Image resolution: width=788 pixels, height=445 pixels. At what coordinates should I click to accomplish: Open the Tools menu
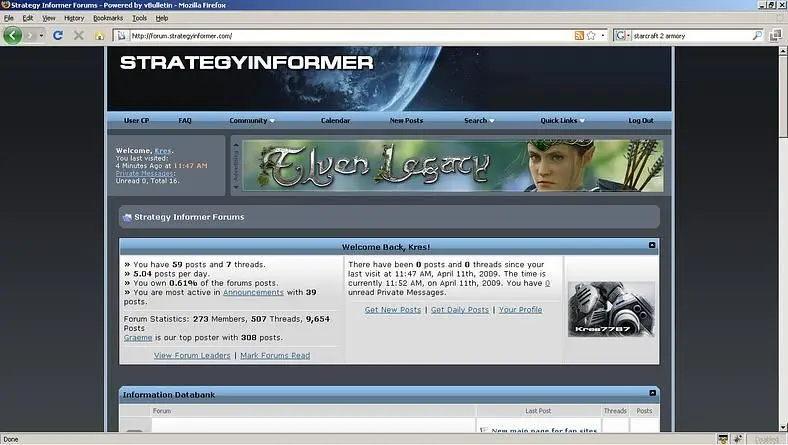point(139,18)
